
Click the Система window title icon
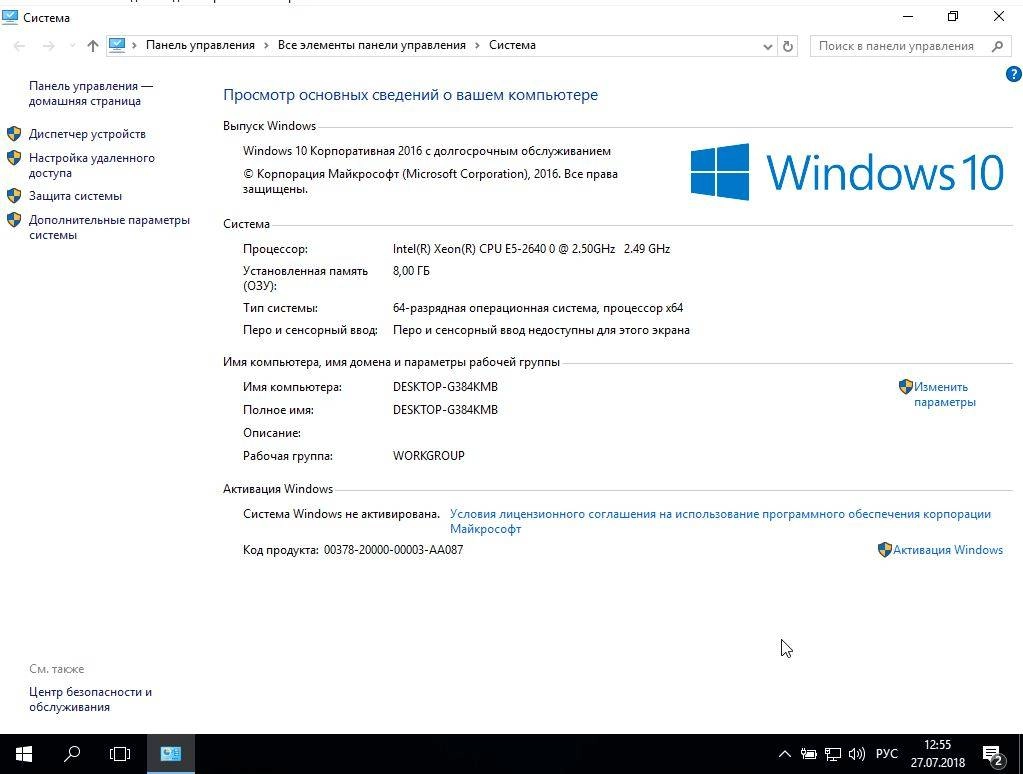coord(10,18)
